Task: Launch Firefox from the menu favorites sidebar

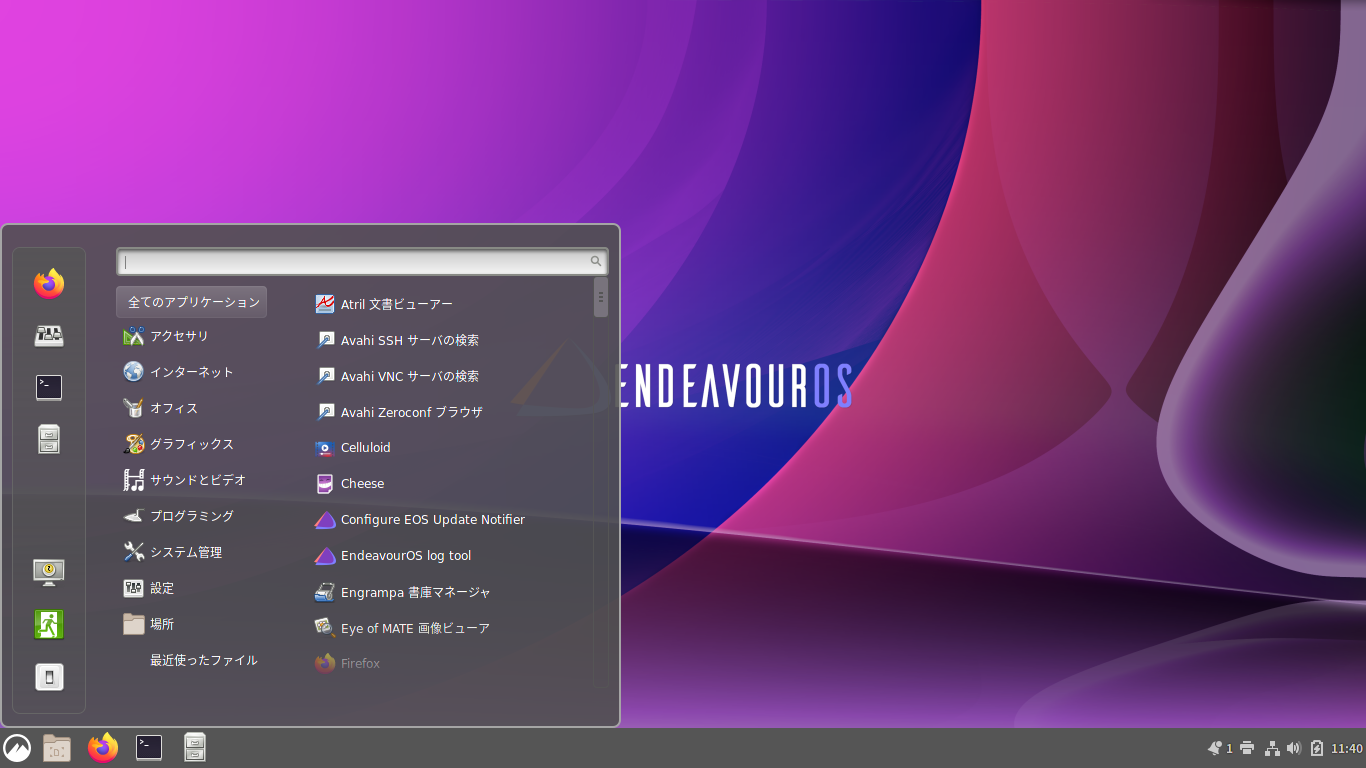Action: point(49,284)
